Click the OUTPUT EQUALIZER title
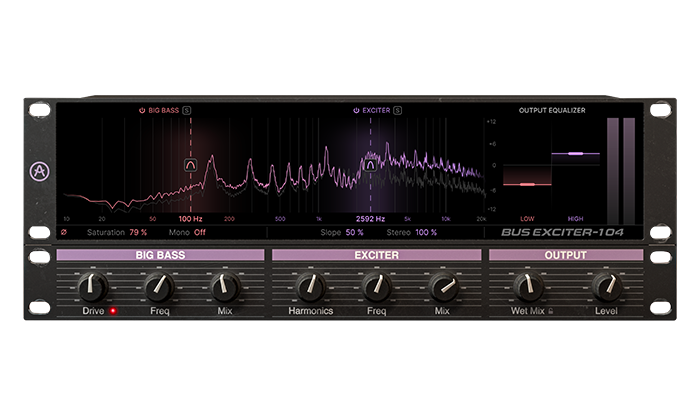This screenshot has width=700, height=400. click(552, 110)
